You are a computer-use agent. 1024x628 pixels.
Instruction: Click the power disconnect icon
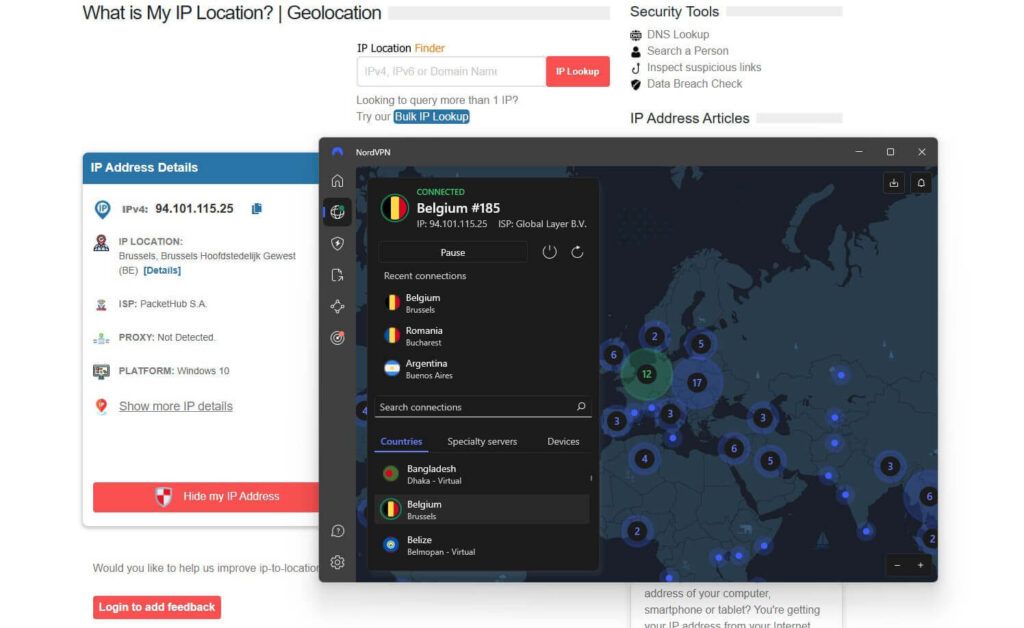click(549, 252)
